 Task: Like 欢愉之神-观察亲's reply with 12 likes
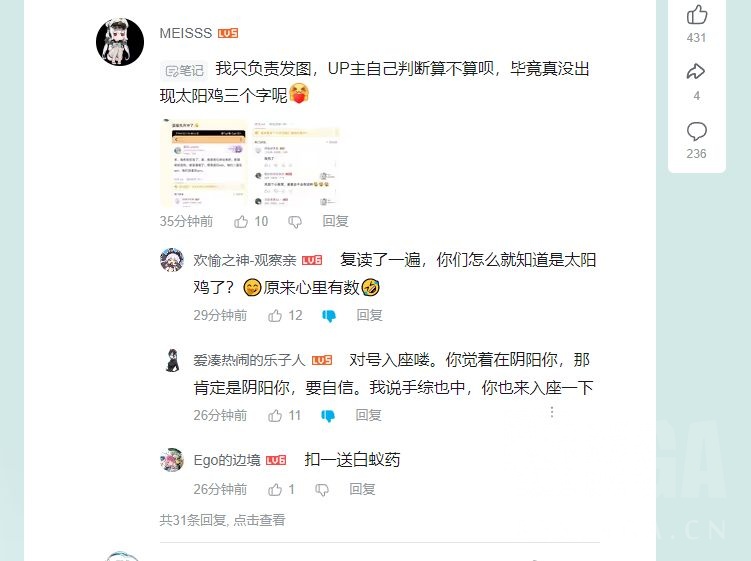point(275,315)
